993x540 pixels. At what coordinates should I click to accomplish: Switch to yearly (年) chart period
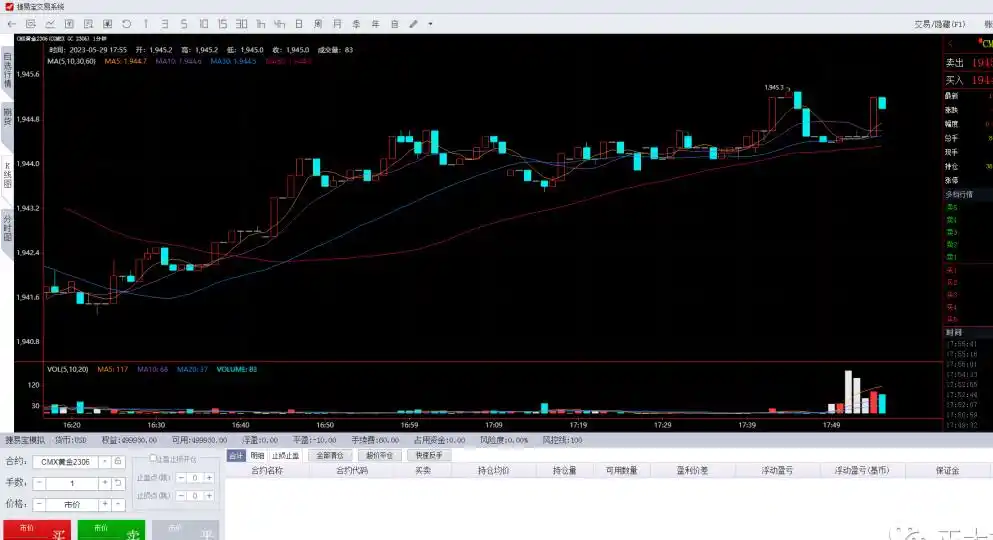click(375, 24)
